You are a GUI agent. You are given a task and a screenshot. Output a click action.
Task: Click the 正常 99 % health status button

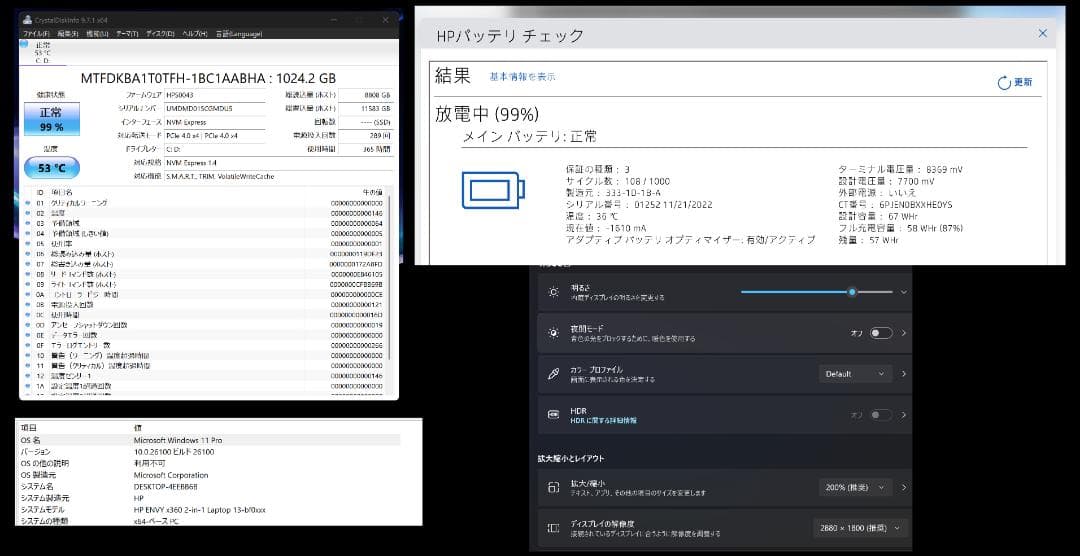pyautogui.click(x=52, y=119)
